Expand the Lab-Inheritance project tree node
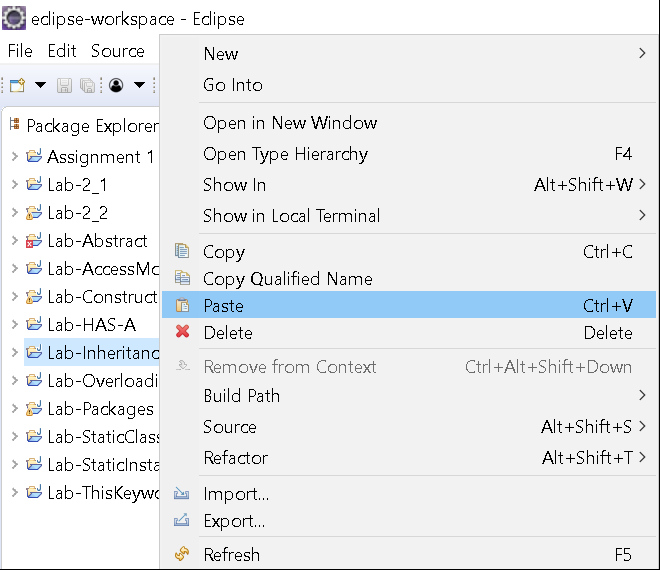The height and width of the screenshot is (570, 660). coord(15,352)
